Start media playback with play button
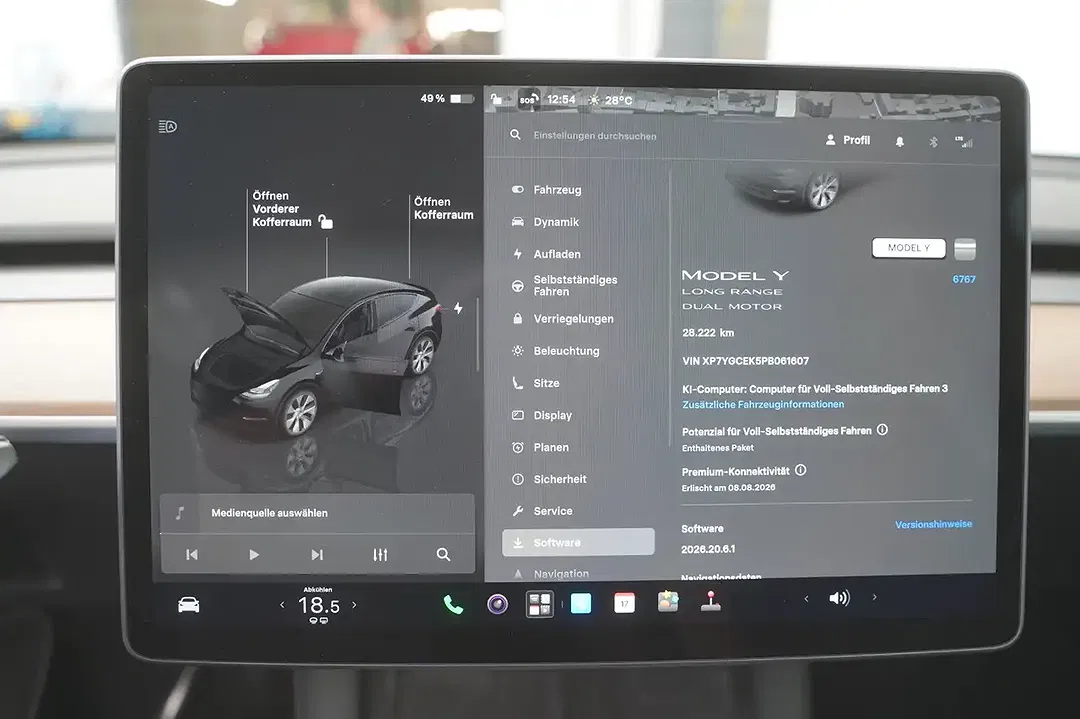 point(253,554)
